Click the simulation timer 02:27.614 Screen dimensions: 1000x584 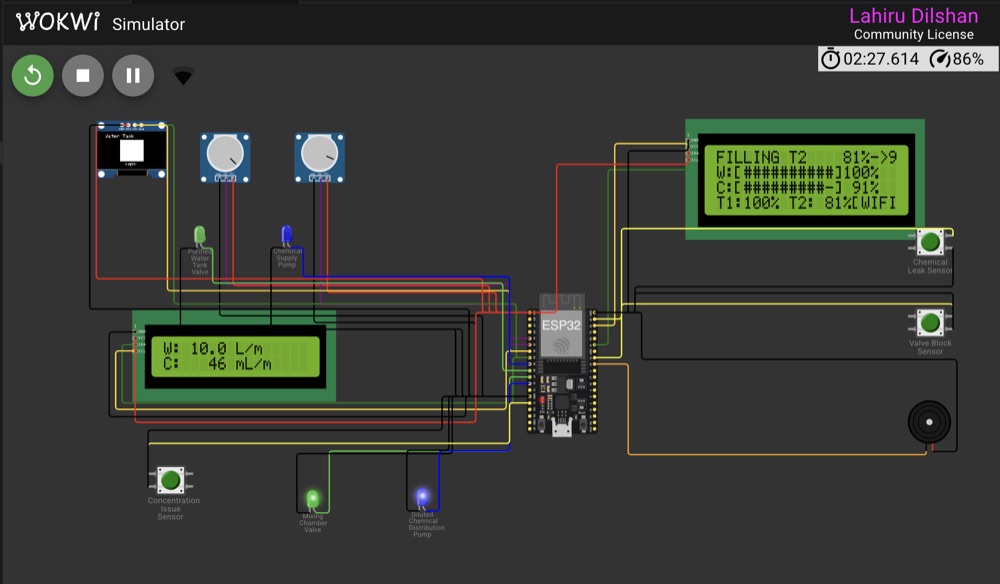(x=872, y=59)
